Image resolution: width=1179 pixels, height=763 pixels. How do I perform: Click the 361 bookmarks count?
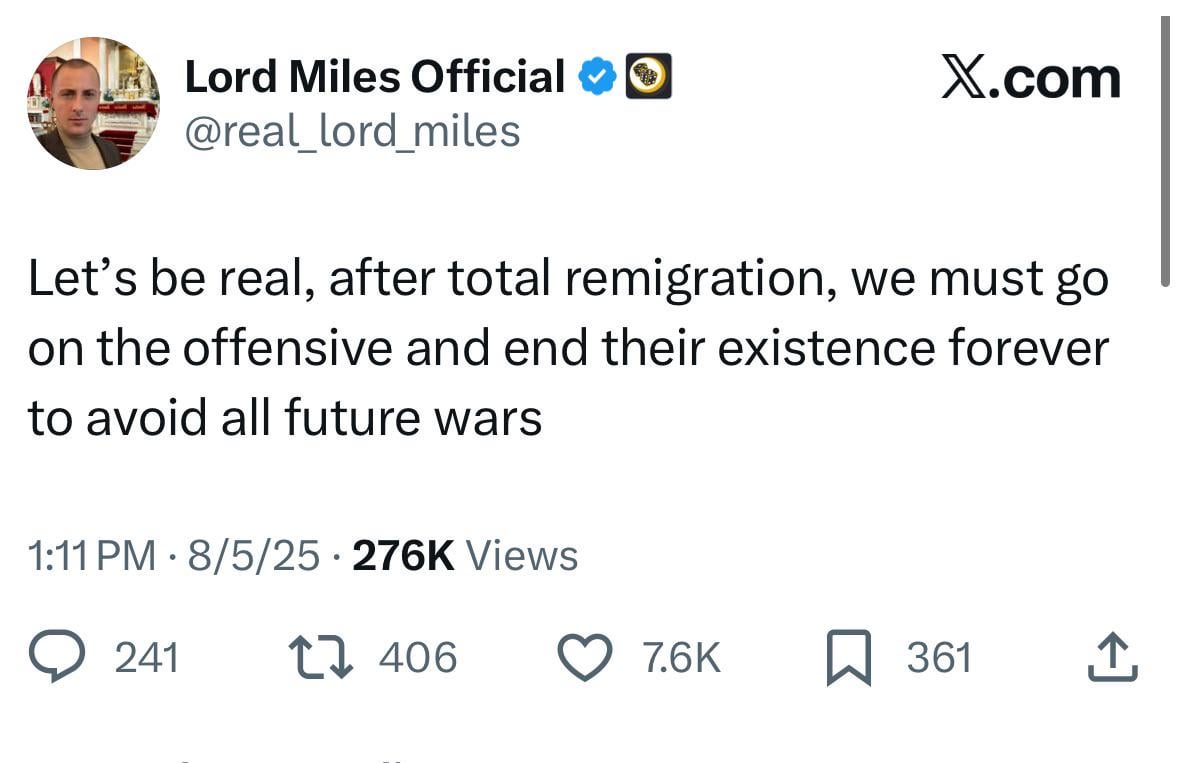point(939,658)
